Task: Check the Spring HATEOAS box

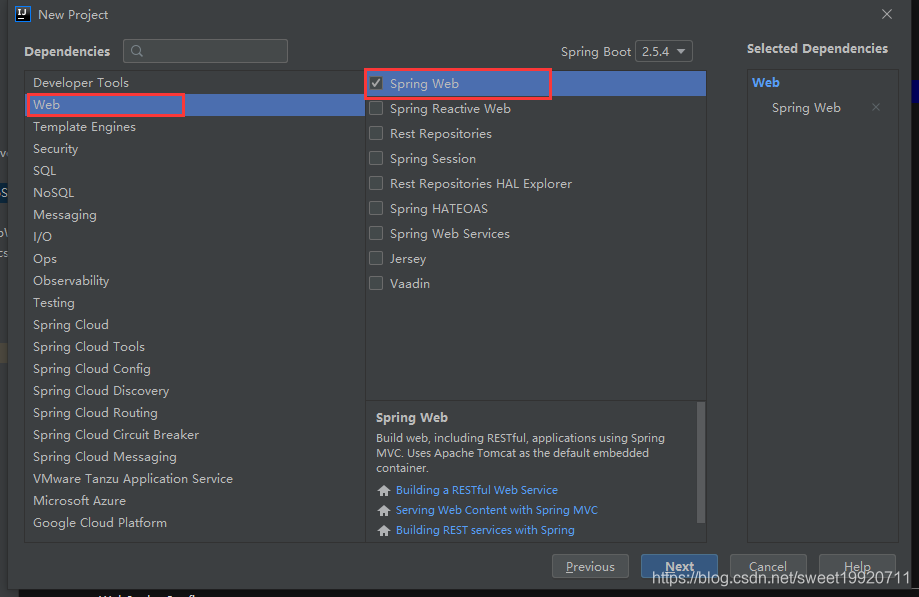Action: tap(376, 208)
